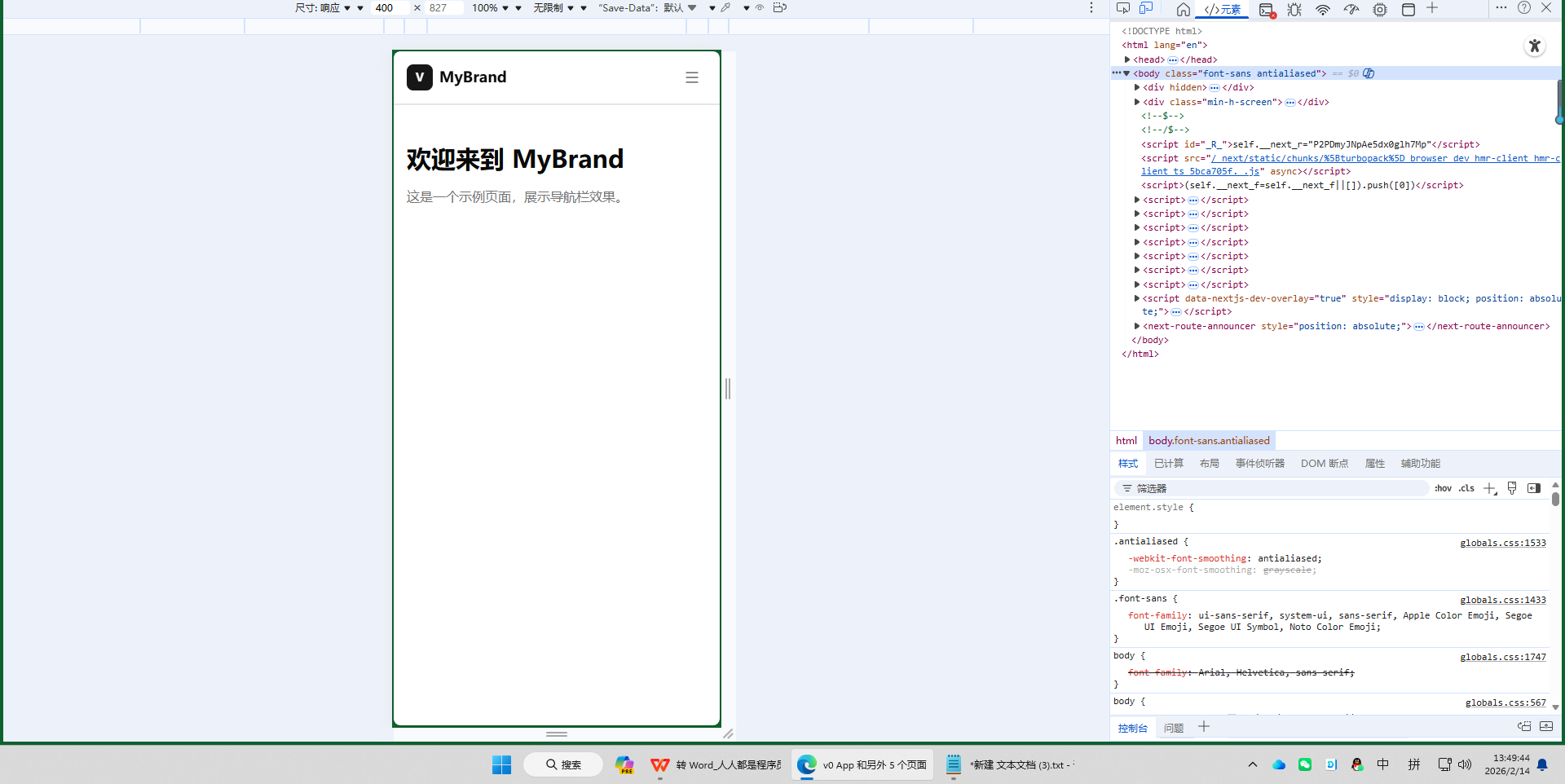Open the 无限制 throttling dropdown
The width and height of the screenshot is (1565, 784).
[x=553, y=7]
